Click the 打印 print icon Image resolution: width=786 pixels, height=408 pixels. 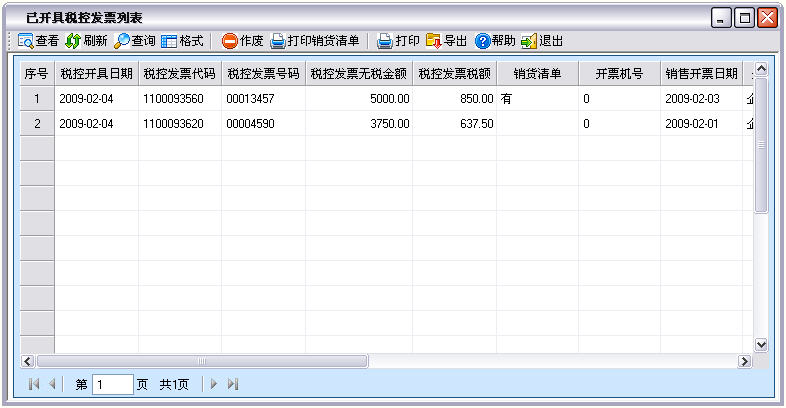(384, 41)
